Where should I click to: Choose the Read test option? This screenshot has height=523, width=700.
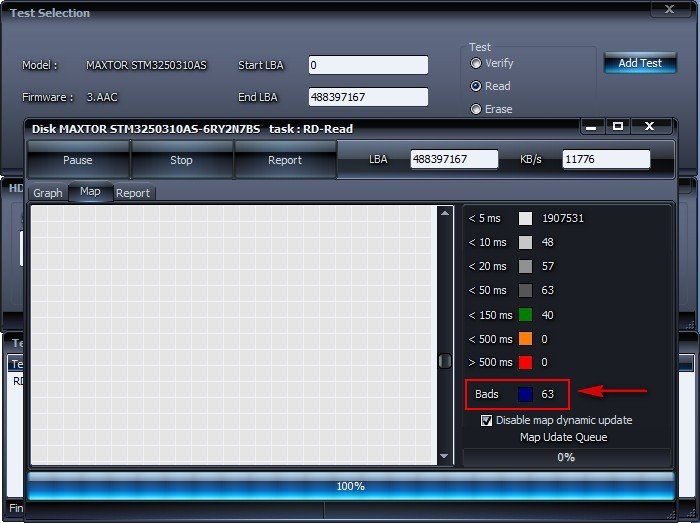[476, 87]
